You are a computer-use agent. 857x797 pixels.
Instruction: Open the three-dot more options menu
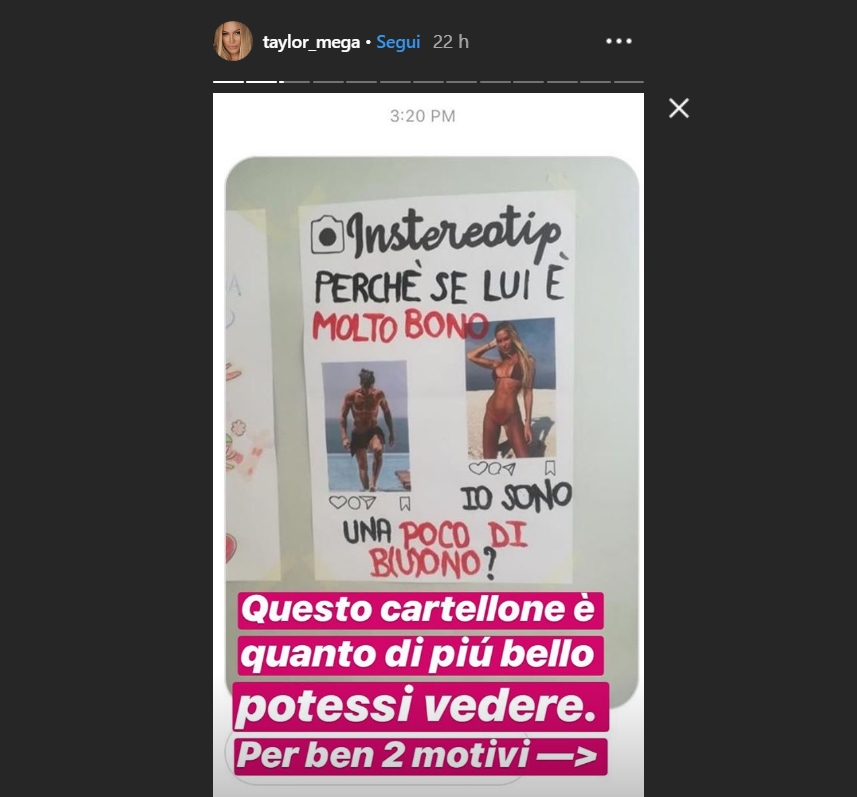pyautogui.click(x=619, y=41)
